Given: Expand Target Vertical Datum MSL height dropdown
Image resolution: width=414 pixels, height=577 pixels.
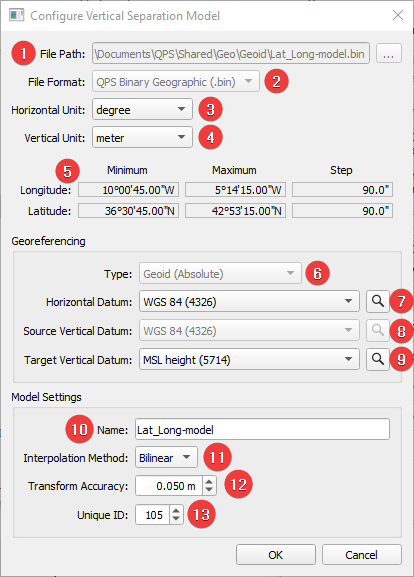Looking at the screenshot, I should point(249,359).
